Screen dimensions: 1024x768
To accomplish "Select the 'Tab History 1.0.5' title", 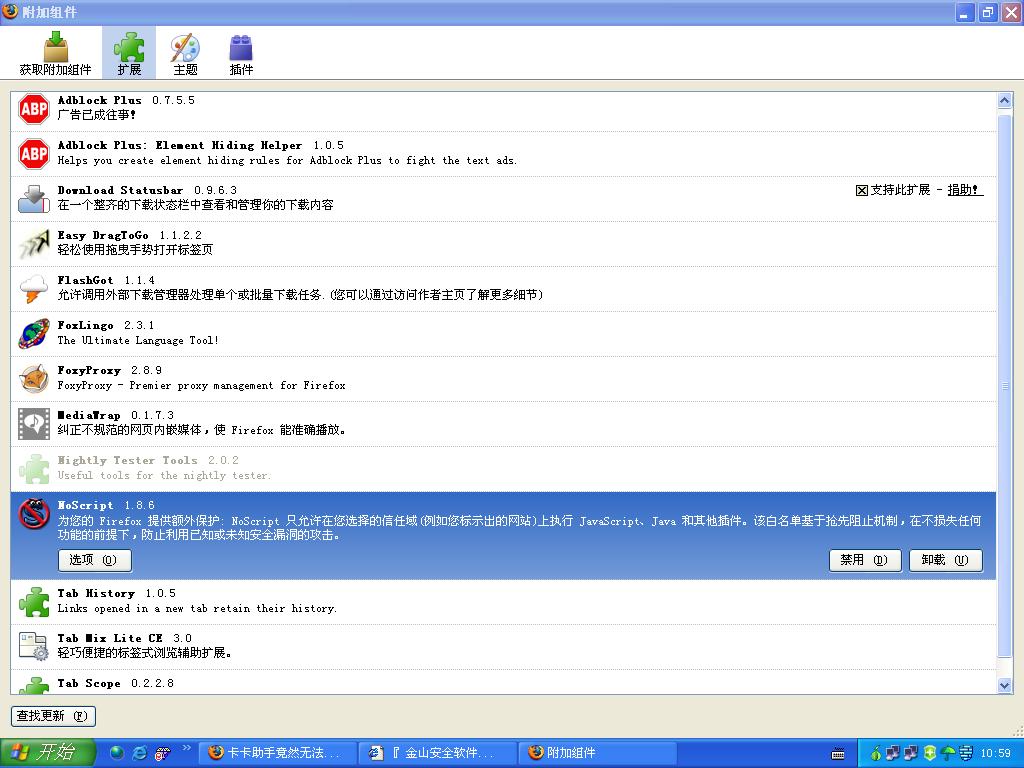I will pyautogui.click(x=116, y=593).
